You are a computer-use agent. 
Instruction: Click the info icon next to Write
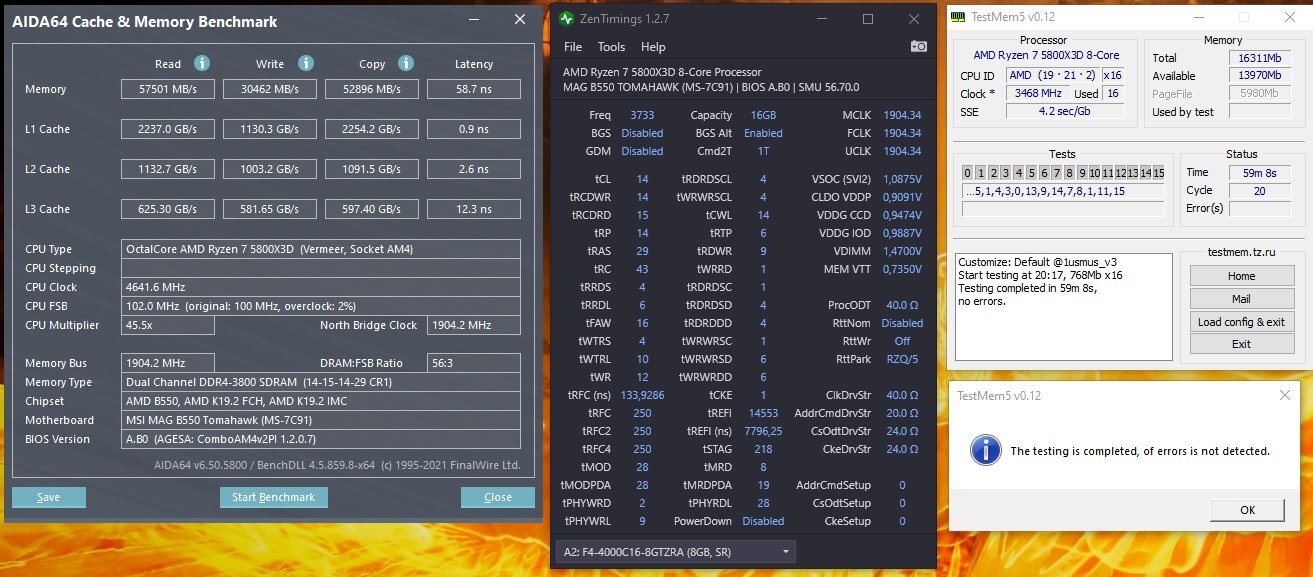(x=304, y=63)
